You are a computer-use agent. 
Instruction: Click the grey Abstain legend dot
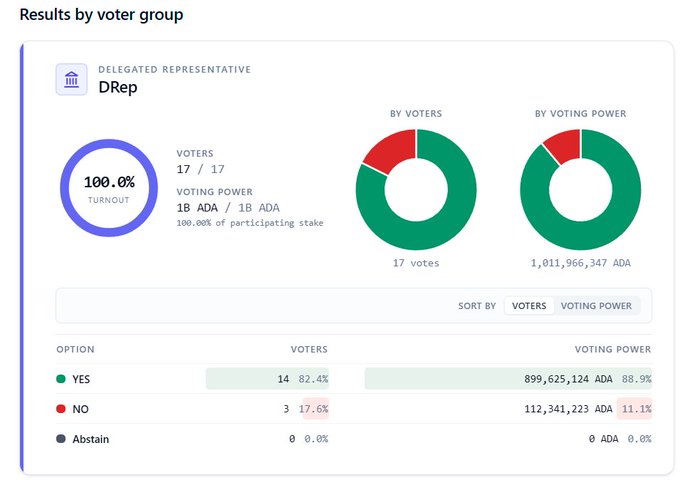[61, 439]
